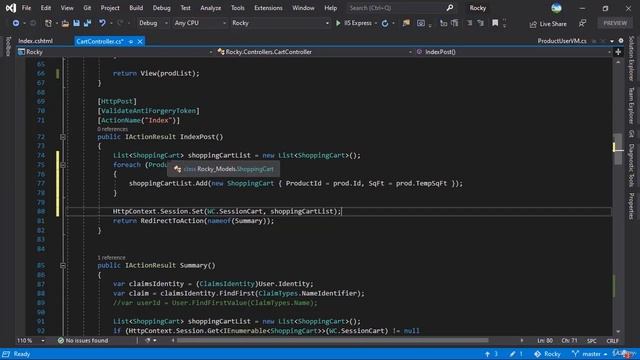Click the screenshot/camera toolbar icon

click(421, 23)
